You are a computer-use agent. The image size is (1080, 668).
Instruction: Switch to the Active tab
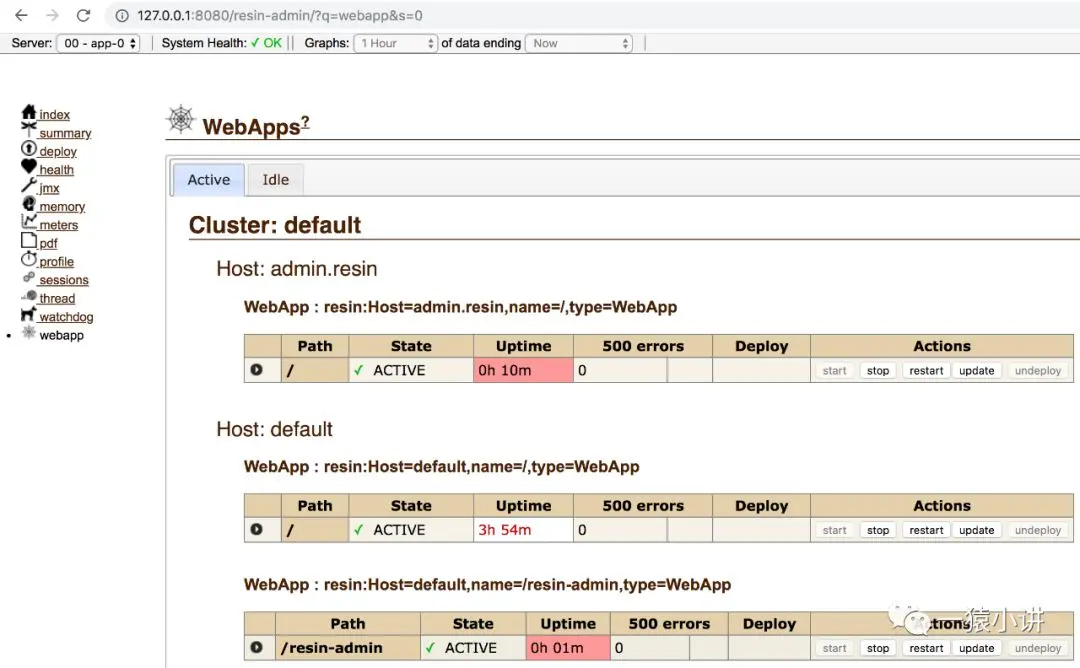(x=209, y=180)
